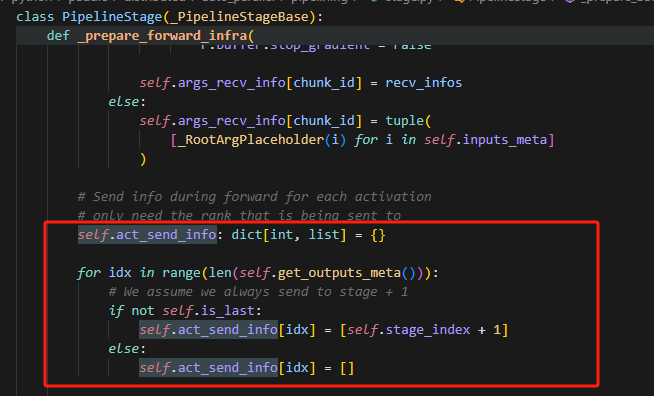Click the empty {} dictionary literal
The width and height of the screenshot is (654, 396).
point(377,235)
